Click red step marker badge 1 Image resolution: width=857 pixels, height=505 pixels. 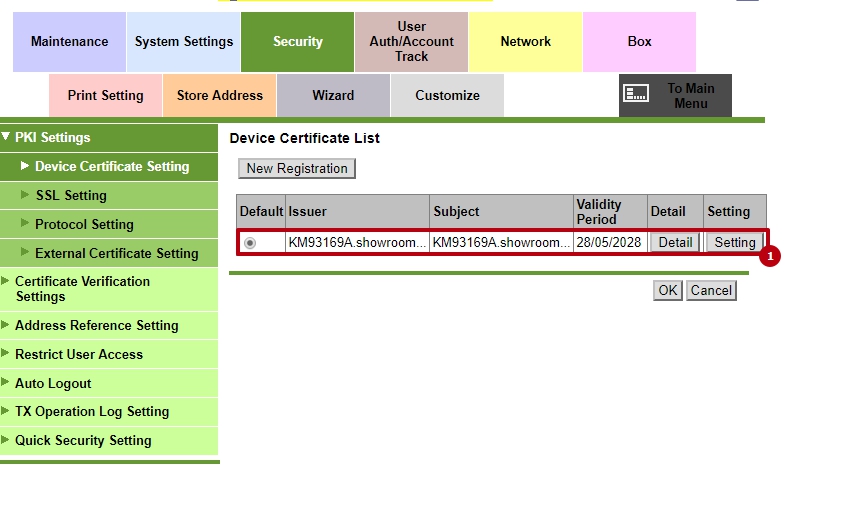pos(770,256)
